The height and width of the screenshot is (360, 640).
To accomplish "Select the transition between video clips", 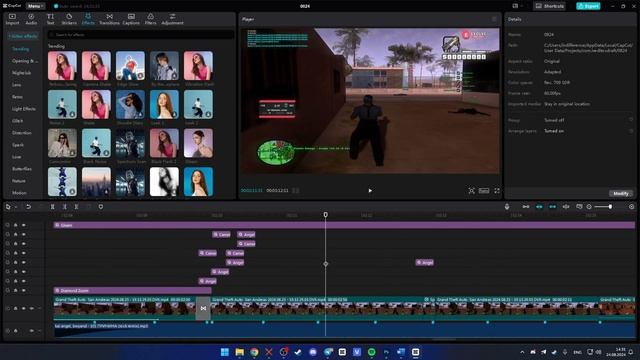I will [x=203, y=309].
